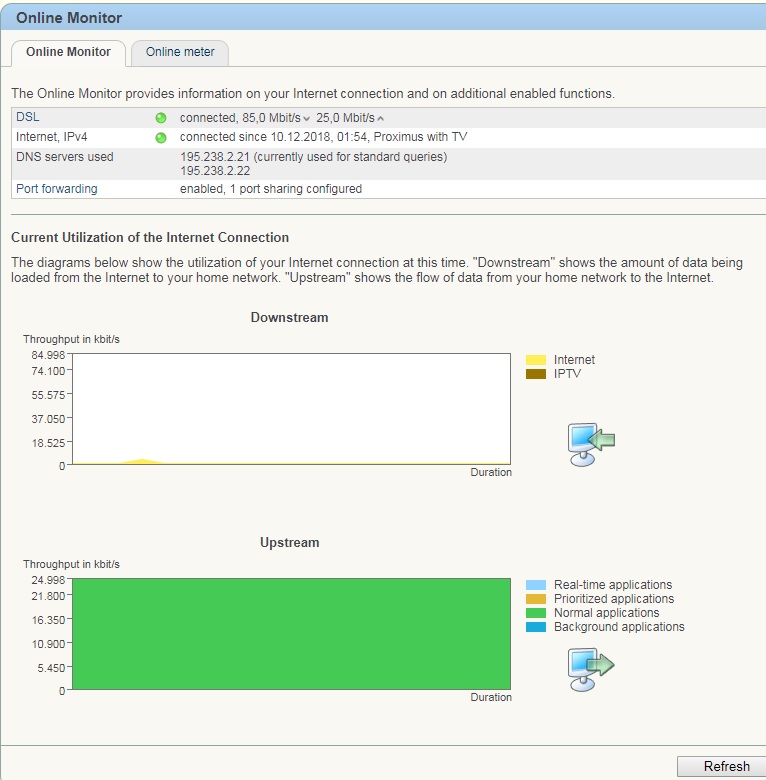
Task: Click the DSL upload speed up arrow
Action: click(380, 119)
